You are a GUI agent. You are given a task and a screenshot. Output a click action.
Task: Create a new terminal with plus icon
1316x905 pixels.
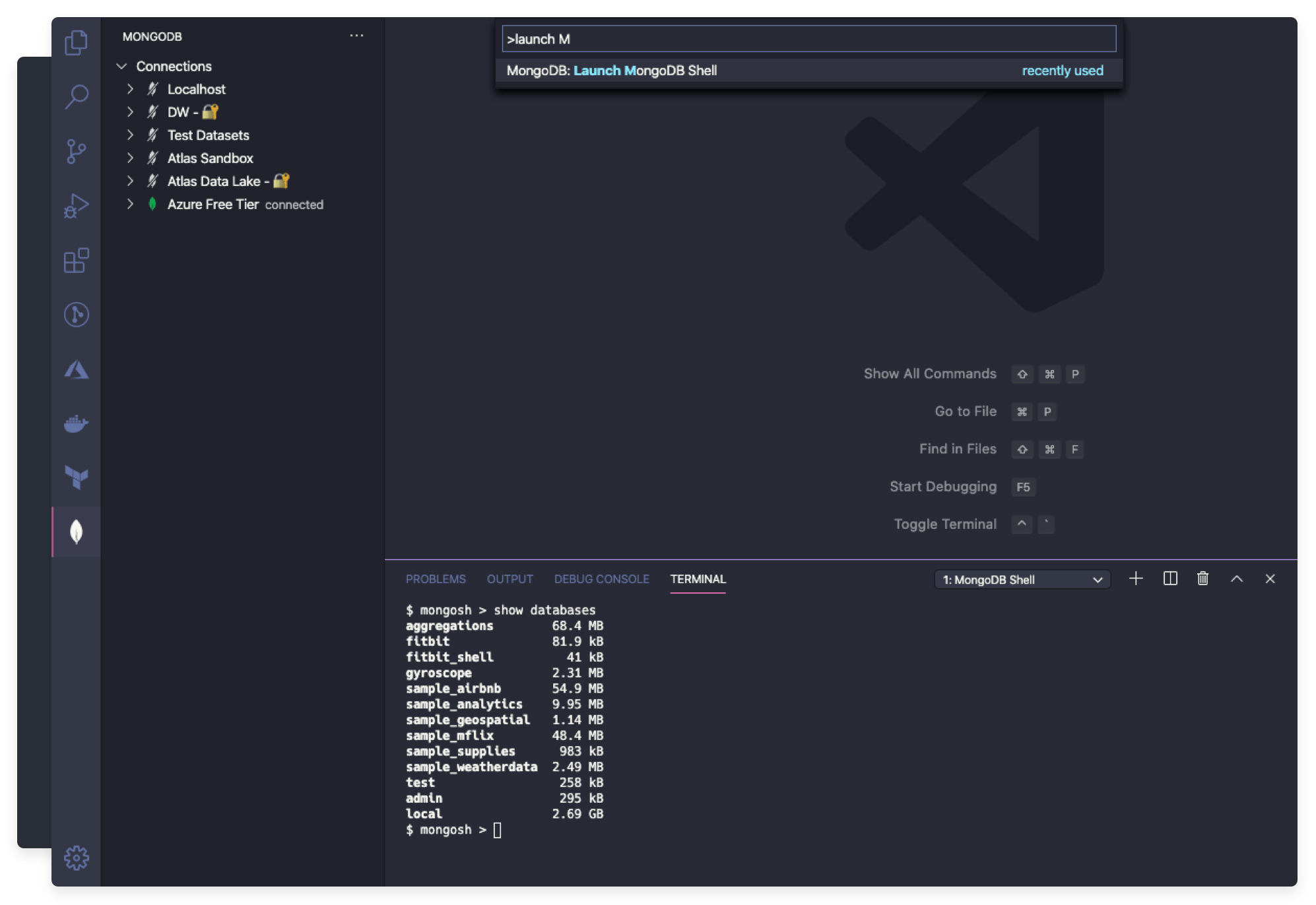pyautogui.click(x=1136, y=579)
